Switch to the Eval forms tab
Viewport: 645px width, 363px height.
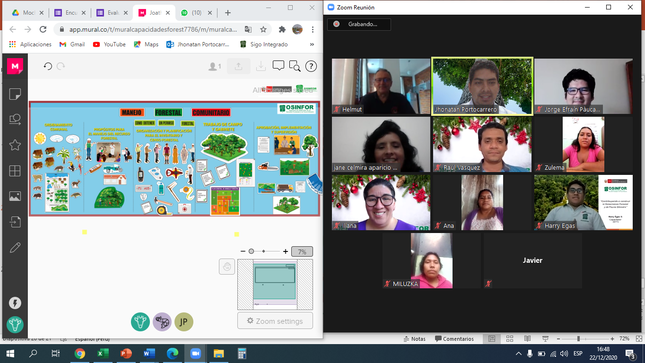point(112,13)
